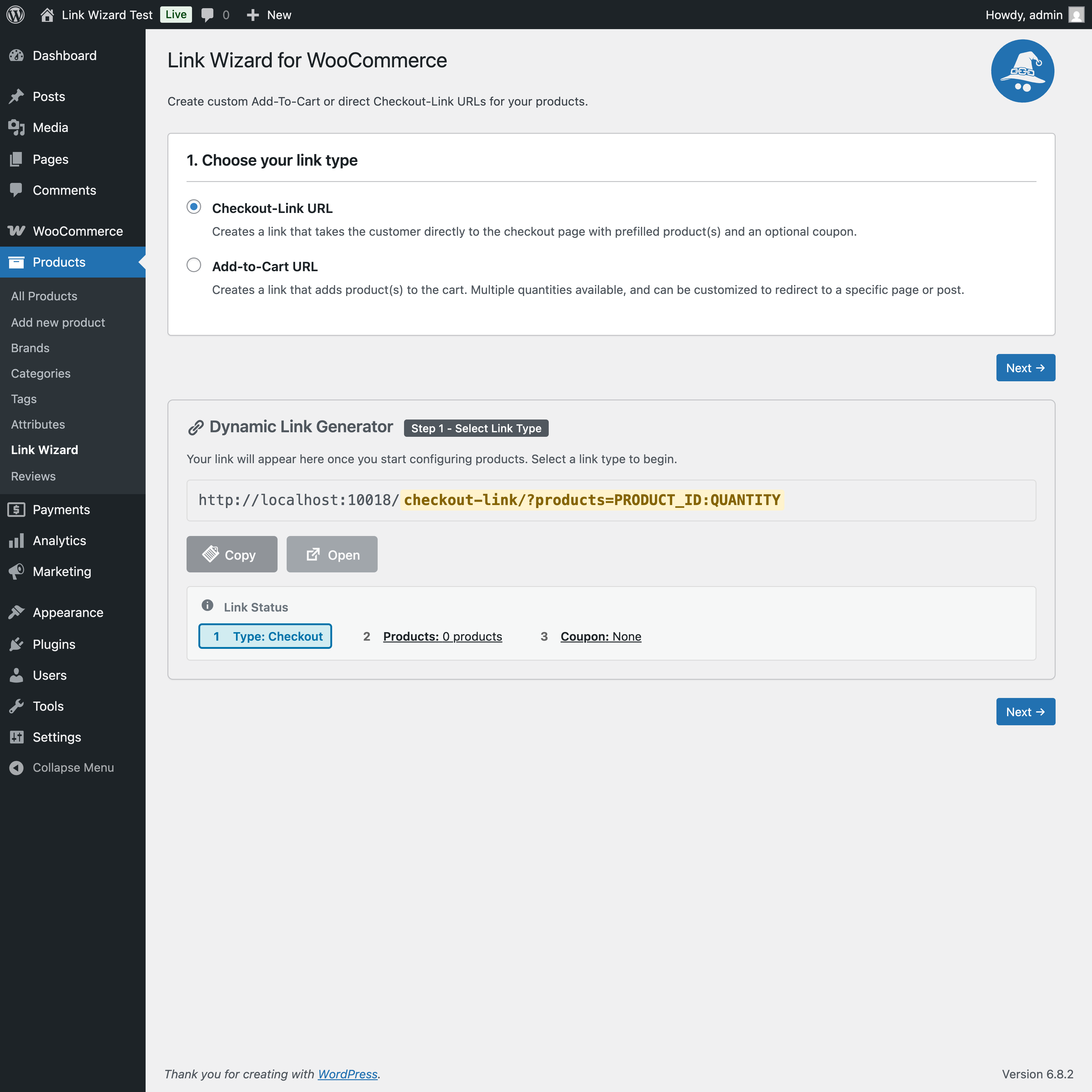
Task: Click the Analytics bar chart icon
Action: point(16,540)
